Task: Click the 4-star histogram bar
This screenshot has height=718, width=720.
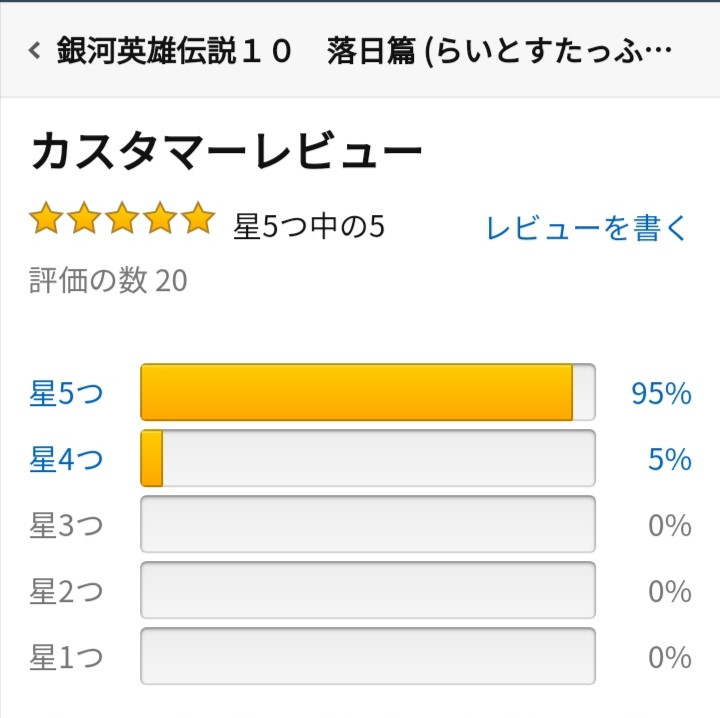Action: [x=367, y=459]
